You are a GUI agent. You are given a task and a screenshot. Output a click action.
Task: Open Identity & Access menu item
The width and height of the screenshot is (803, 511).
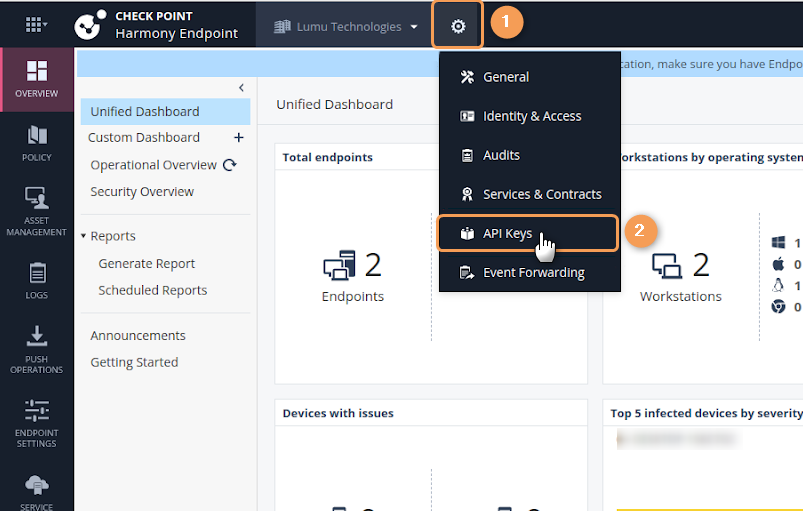(531, 116)
